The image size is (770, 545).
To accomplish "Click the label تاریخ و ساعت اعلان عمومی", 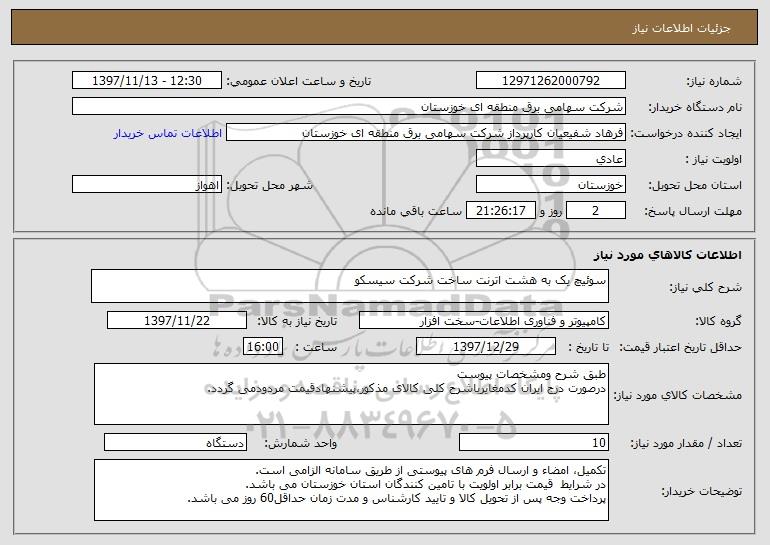I will click(x=299, y=81).
